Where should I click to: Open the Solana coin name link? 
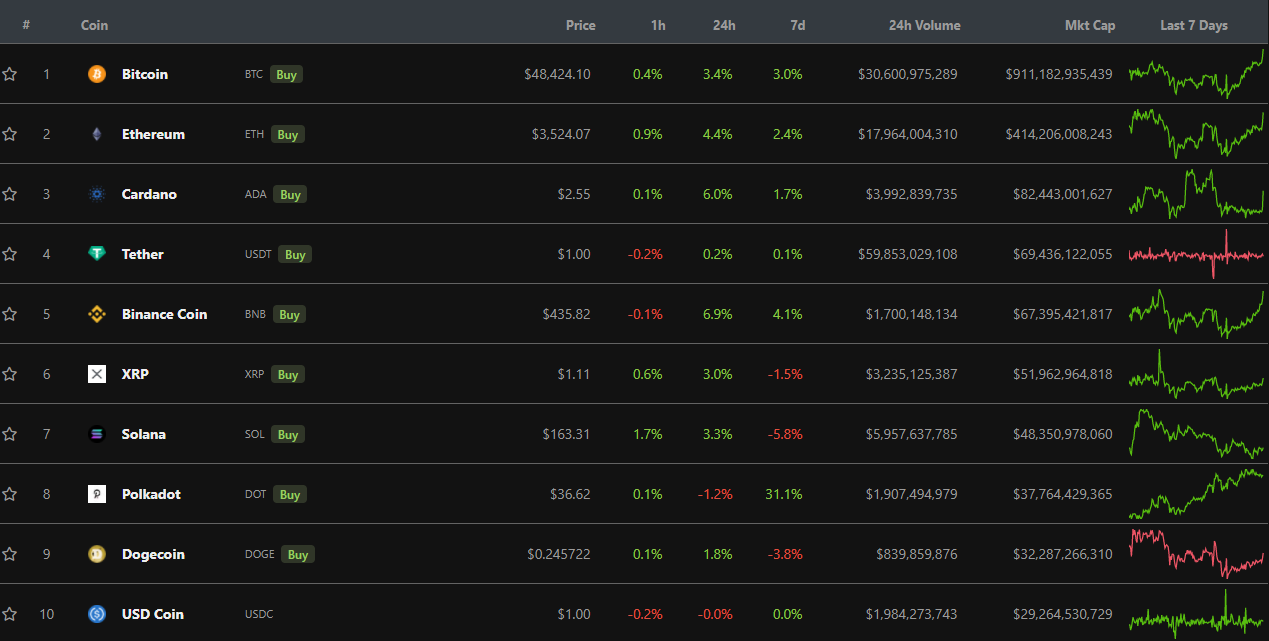[144, 434]
